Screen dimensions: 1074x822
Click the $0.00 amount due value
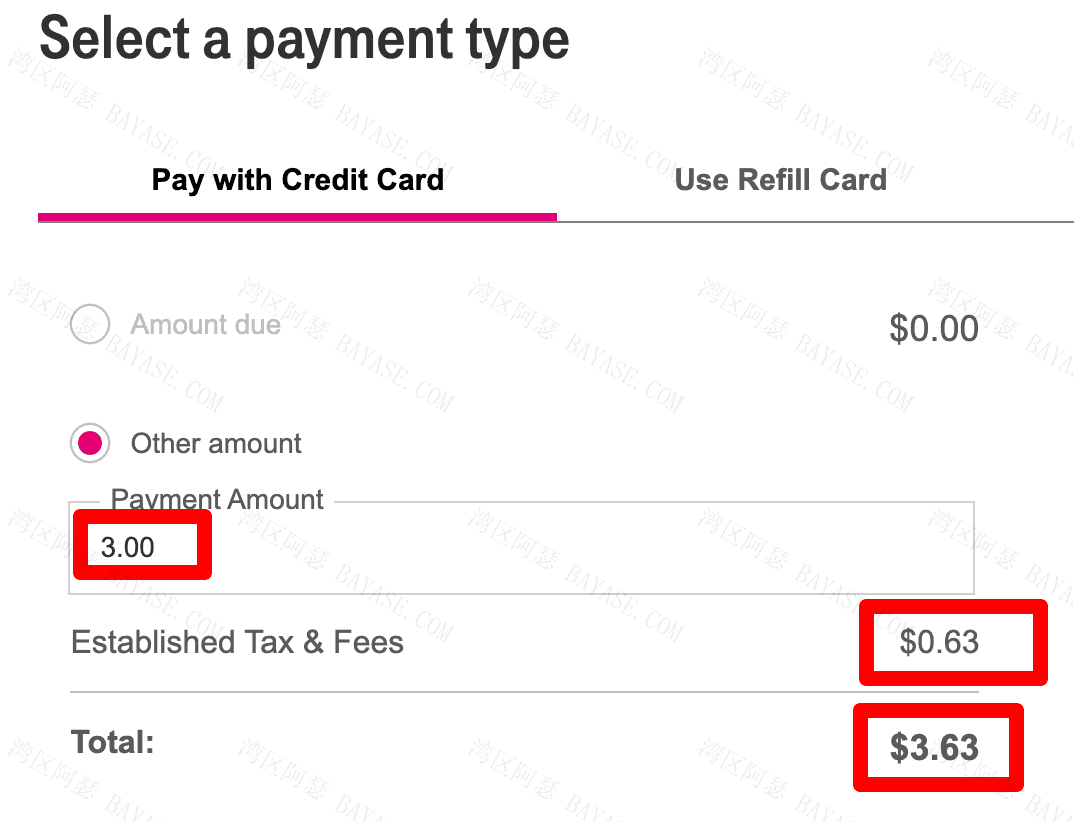pyautogui.click(x=934, y=328)
